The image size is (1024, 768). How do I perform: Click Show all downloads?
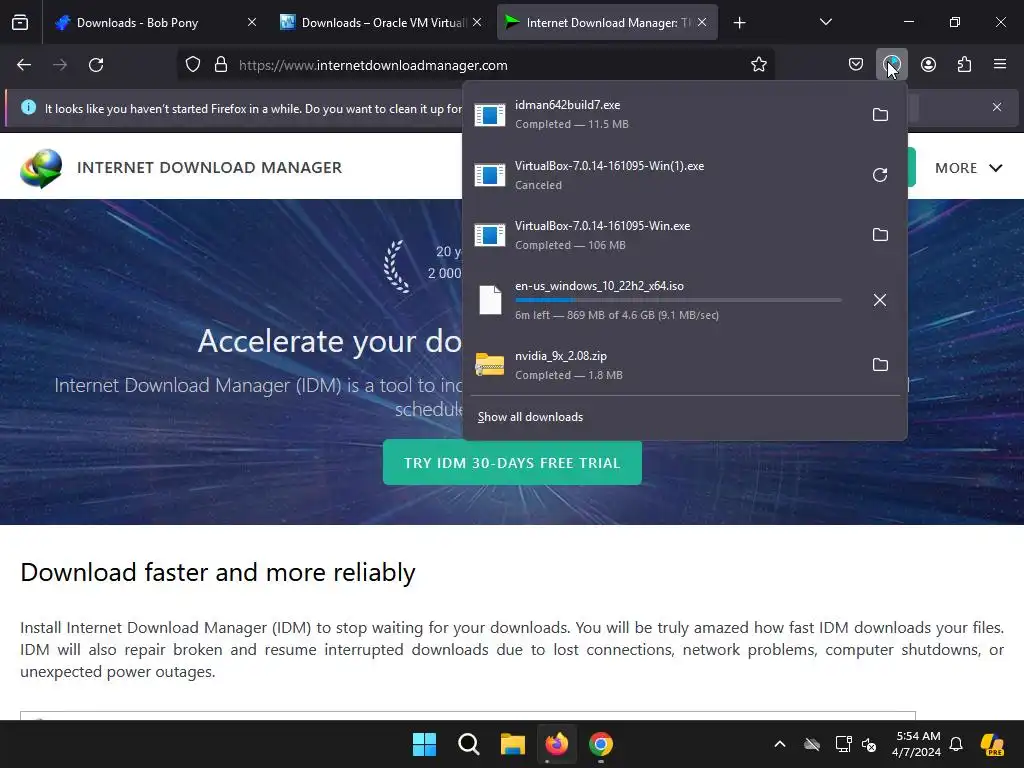(x=530, y=417)
